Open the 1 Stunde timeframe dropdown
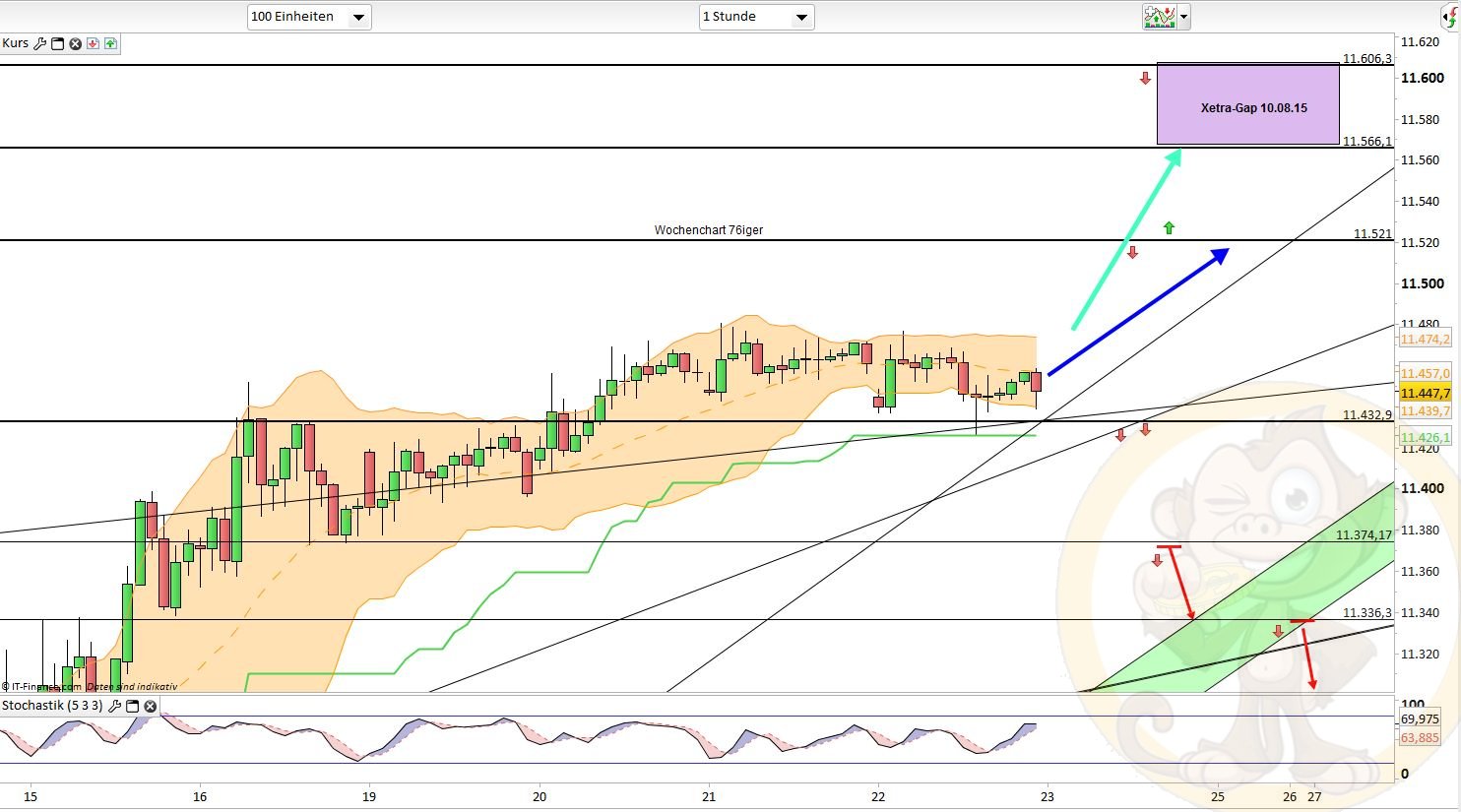Image resolution: width=1461 pixels, height=812 pixels. point(756,17)
